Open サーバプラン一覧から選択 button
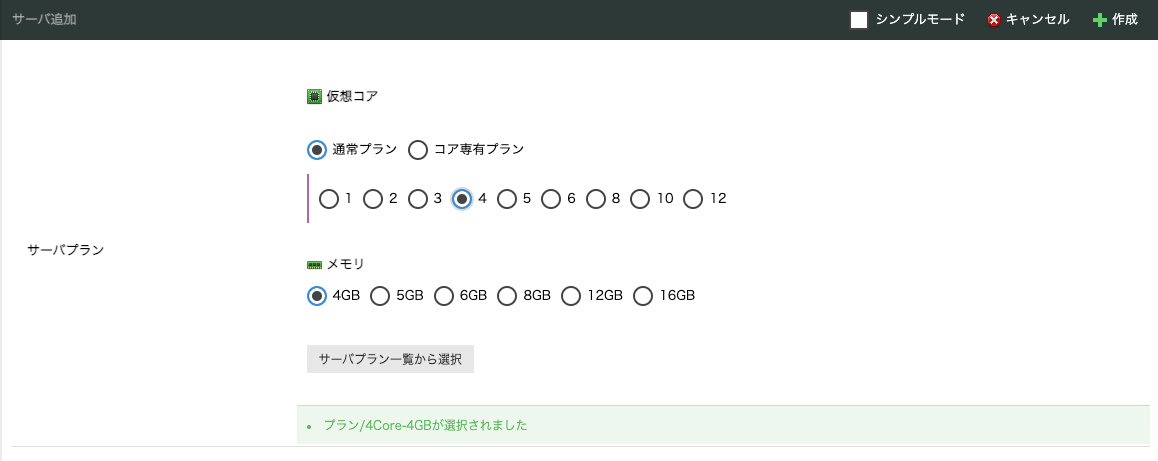 click(390, 359)
